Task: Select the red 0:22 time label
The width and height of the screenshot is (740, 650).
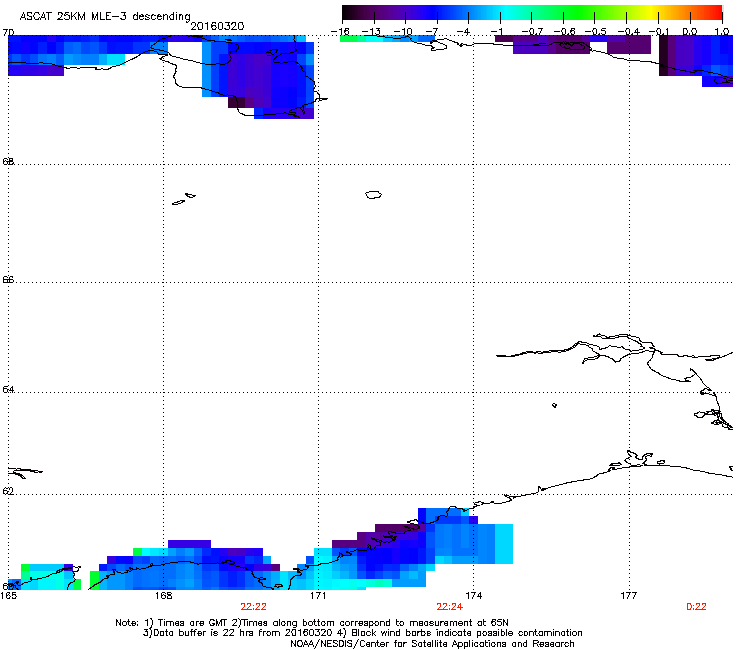Action: 696,607
